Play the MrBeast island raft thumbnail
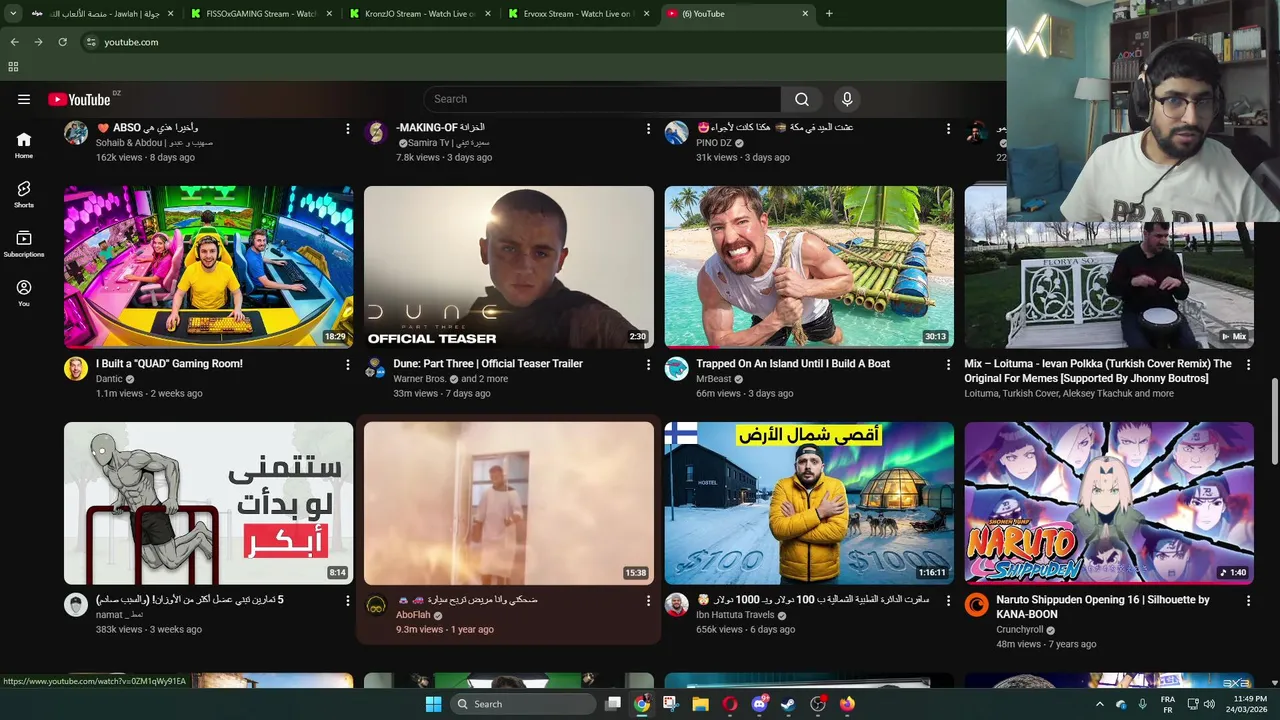 [809, 267]
